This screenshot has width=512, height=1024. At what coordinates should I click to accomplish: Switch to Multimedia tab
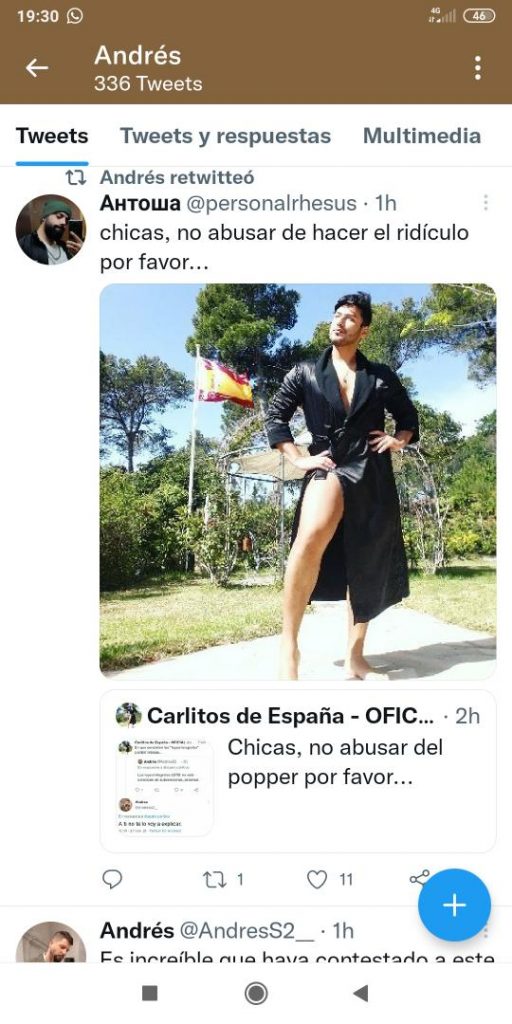click(x=422, y=136)
